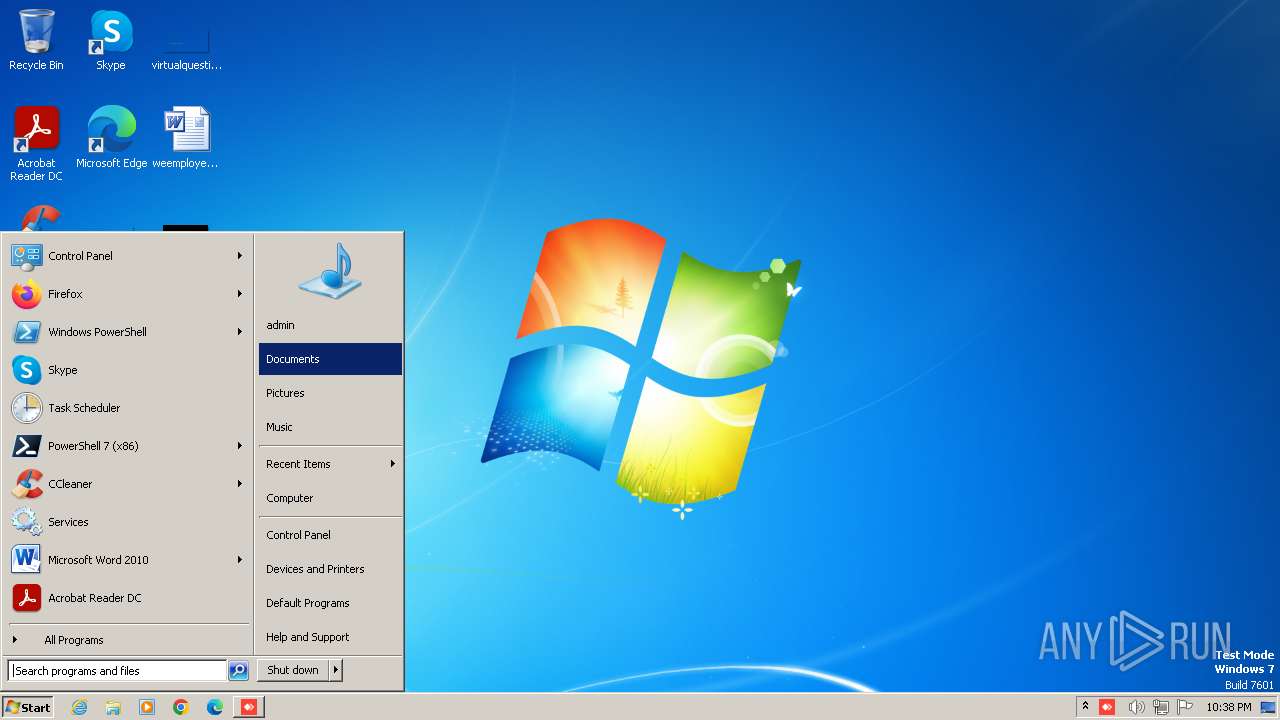Launch CCleaner from the Start menu
Image resolution: width=1280 pixels, height=720 pixels.
[128, 484]
